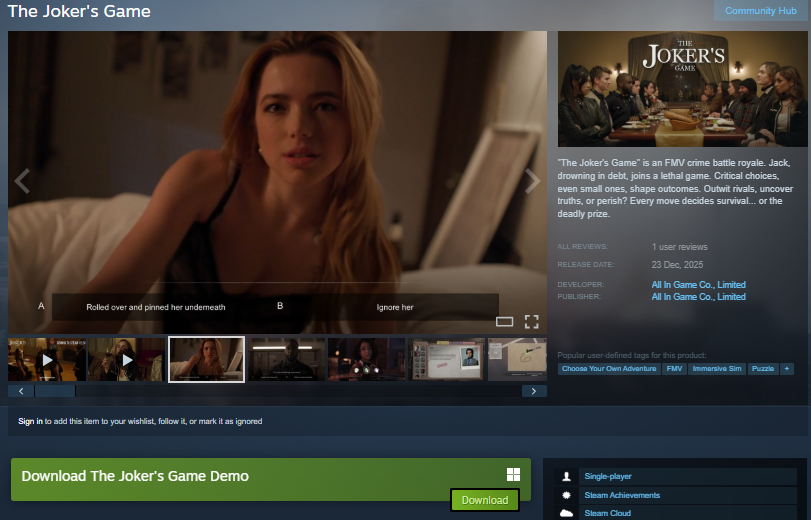
Task: Open the Steam Cloud link
Action: coord(608,513)
